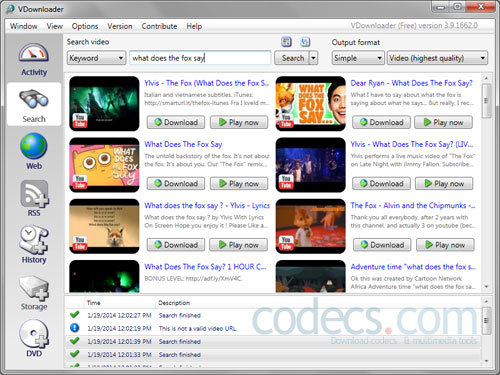This screenshot has height=375, width=500.
Task: Expand the Keyword search type dropdown
Action: click(x=96, y=58)
